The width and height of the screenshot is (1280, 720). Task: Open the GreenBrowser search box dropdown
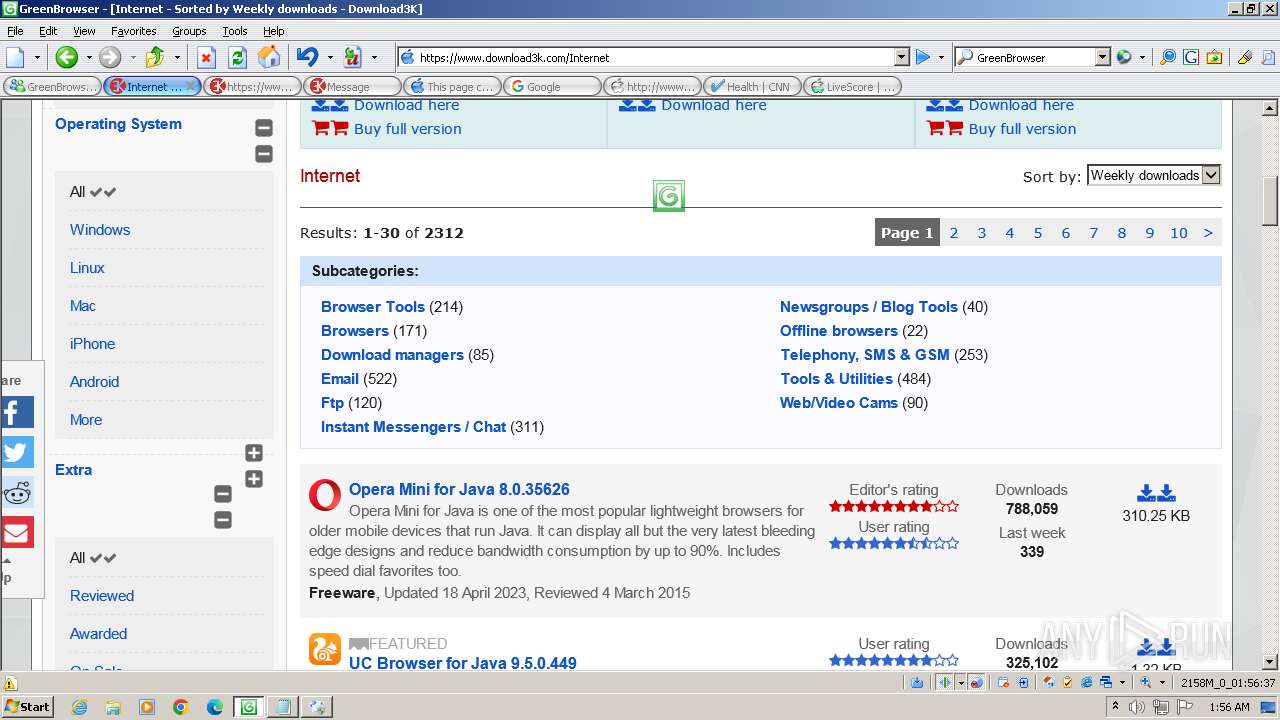(x=1102, y=57)
